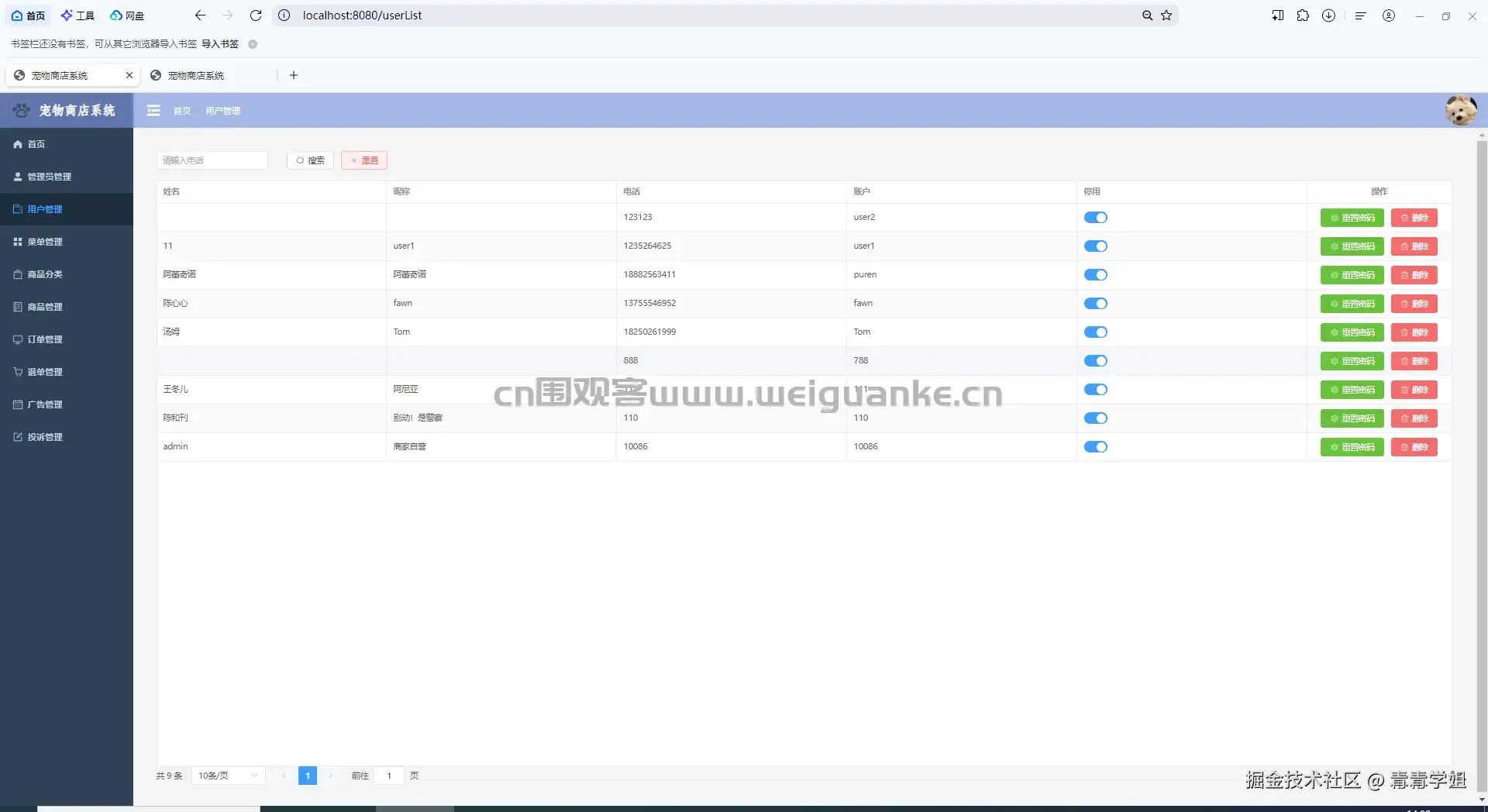
Task: Click the browser address bar URL
Action: pos(362,15)
